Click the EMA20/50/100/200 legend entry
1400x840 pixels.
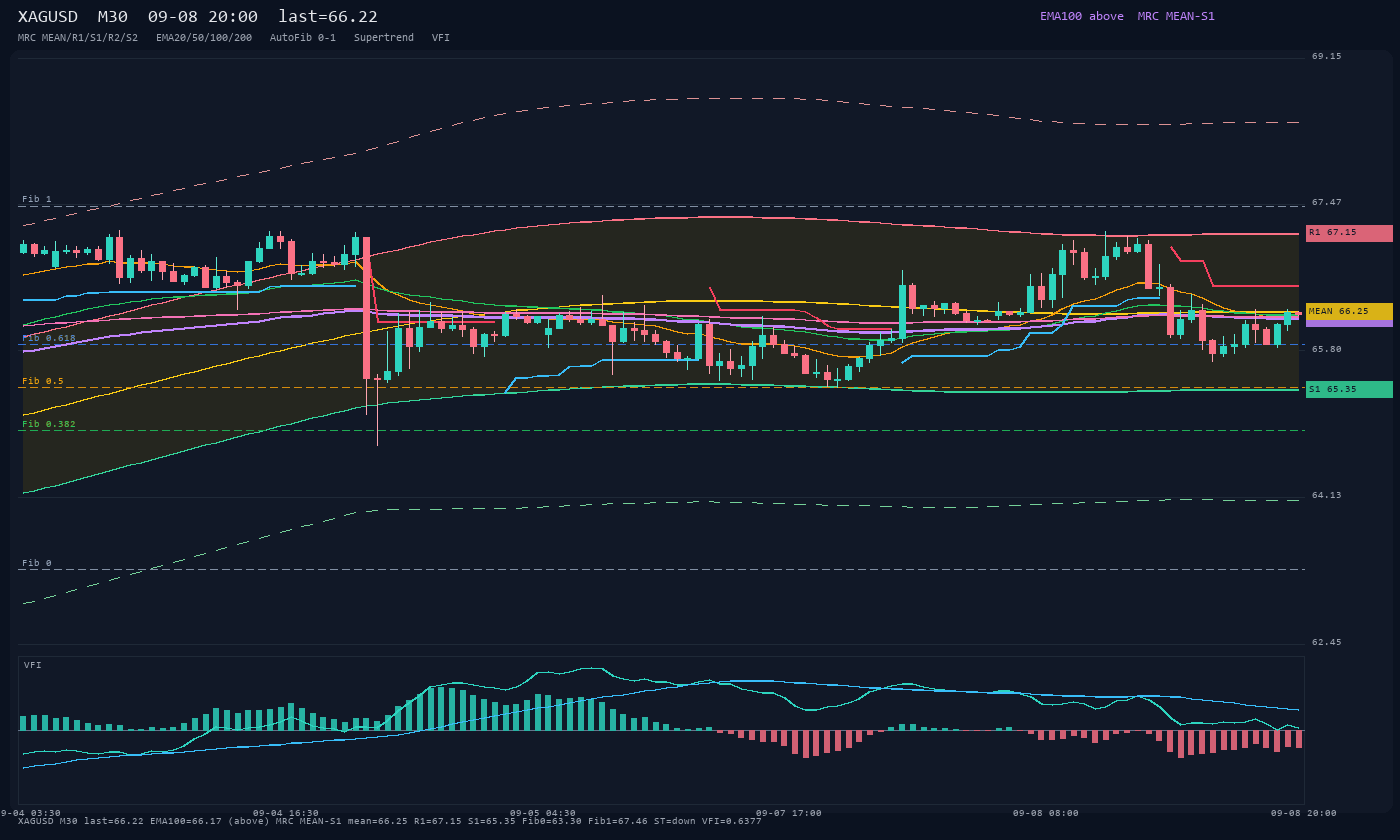pyautogui.click(x=204, y=38)
